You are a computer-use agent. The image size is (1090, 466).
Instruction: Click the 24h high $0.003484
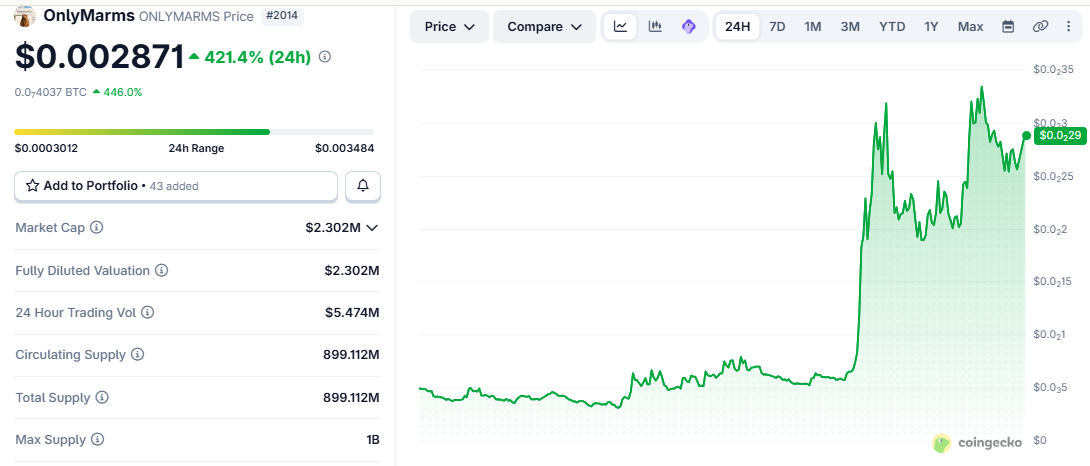point(344,148)
